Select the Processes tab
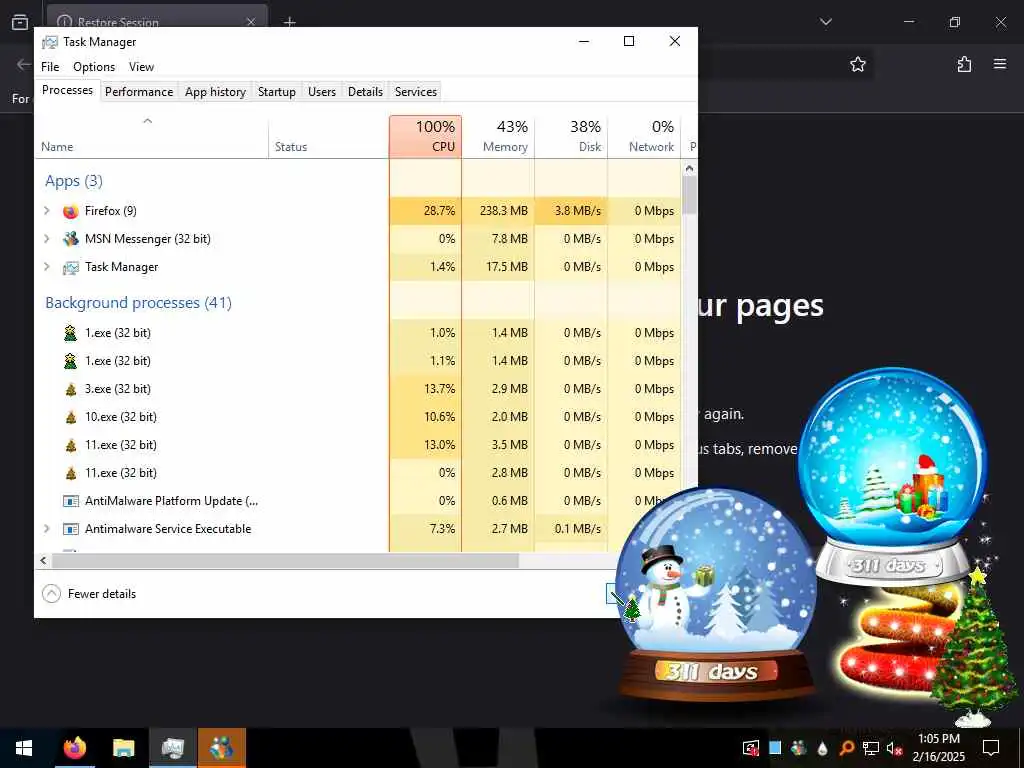This screenshot has height=768, width=1024. 67,90
